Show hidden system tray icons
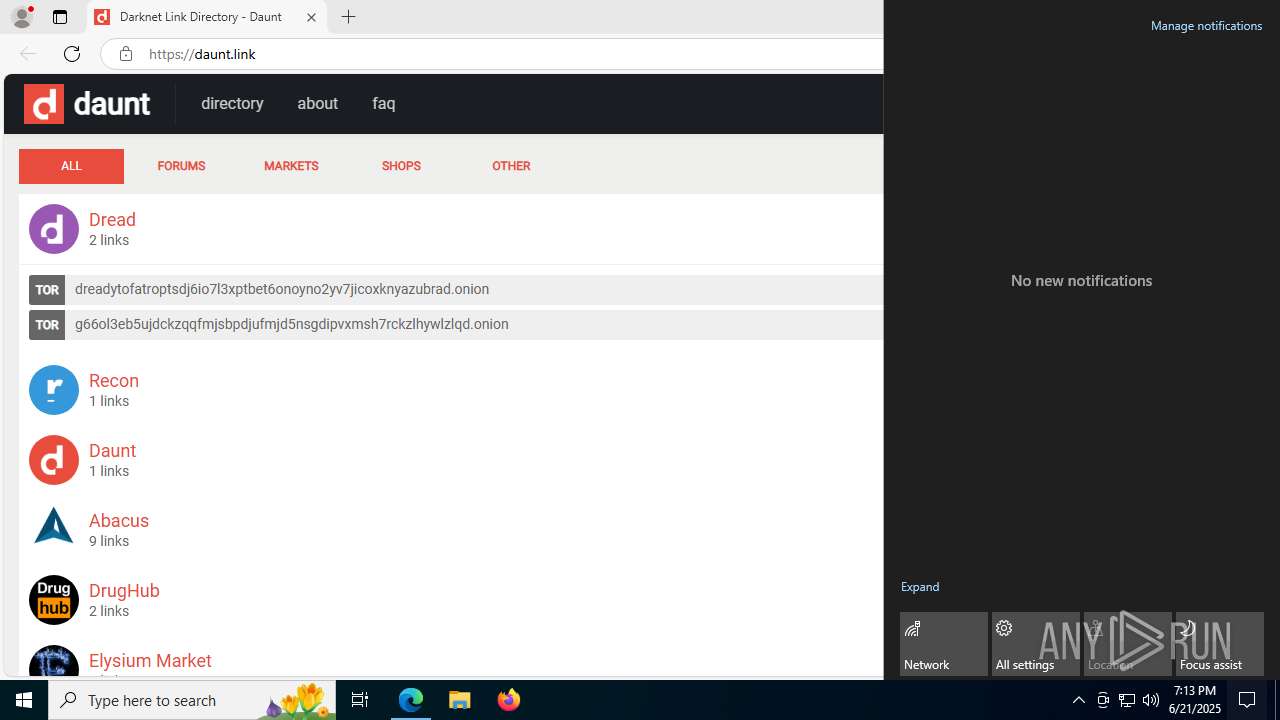 pos(1078,700)
